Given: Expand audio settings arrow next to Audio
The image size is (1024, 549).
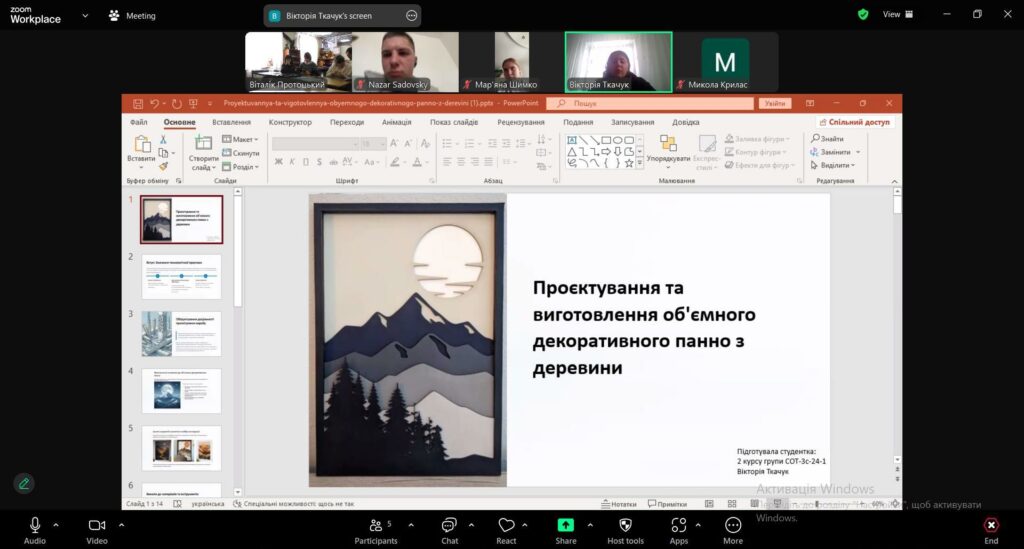Looking at the screenshot, I should click(55, 524).
